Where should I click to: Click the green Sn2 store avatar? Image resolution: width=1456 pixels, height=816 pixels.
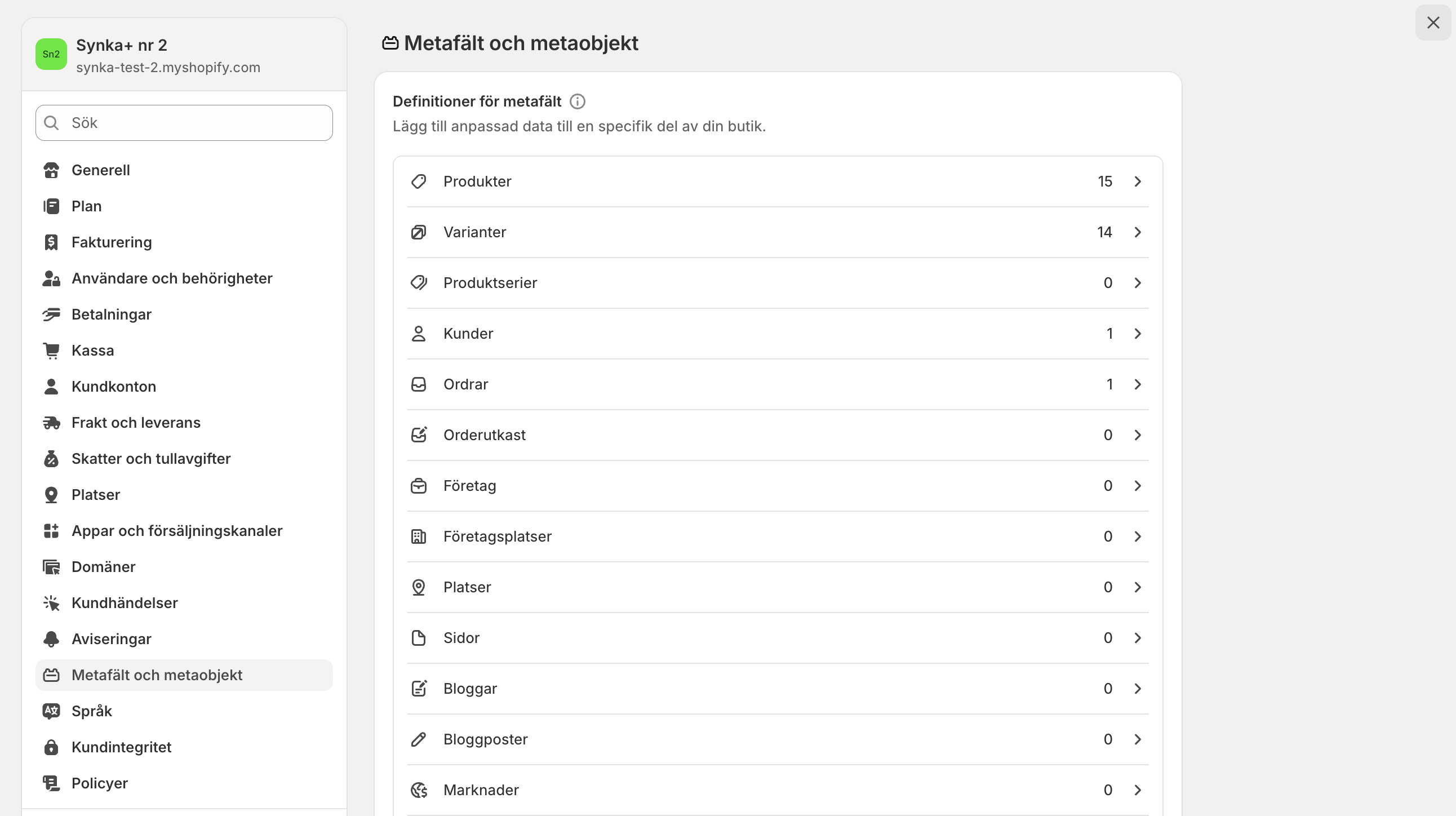tap(51, 54)
